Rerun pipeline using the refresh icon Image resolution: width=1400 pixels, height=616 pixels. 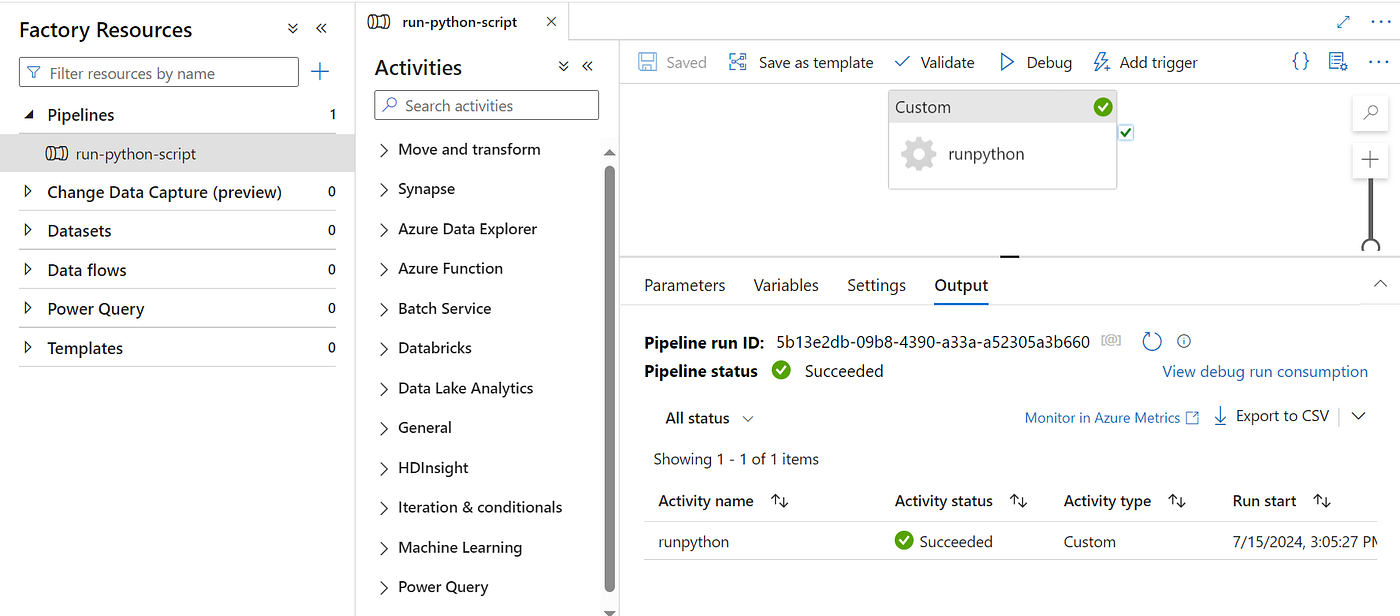coord(1152,342)
